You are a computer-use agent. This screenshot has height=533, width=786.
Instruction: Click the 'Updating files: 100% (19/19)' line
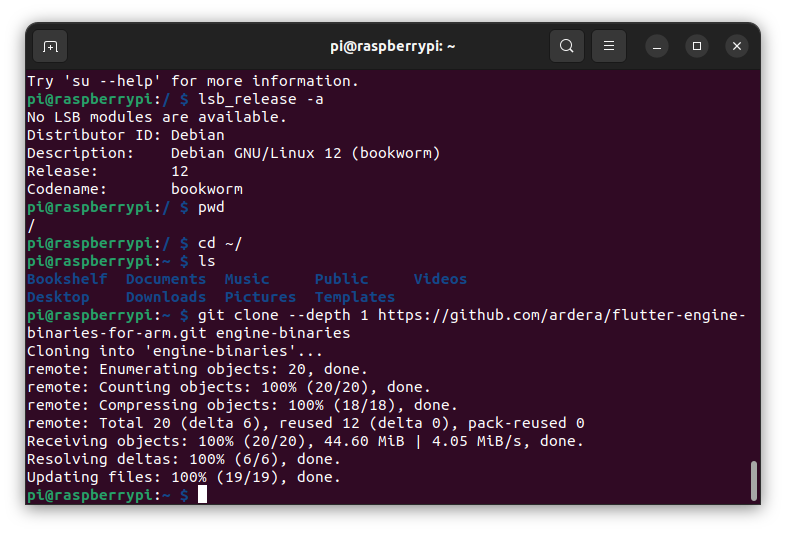(x=184, y=477)
